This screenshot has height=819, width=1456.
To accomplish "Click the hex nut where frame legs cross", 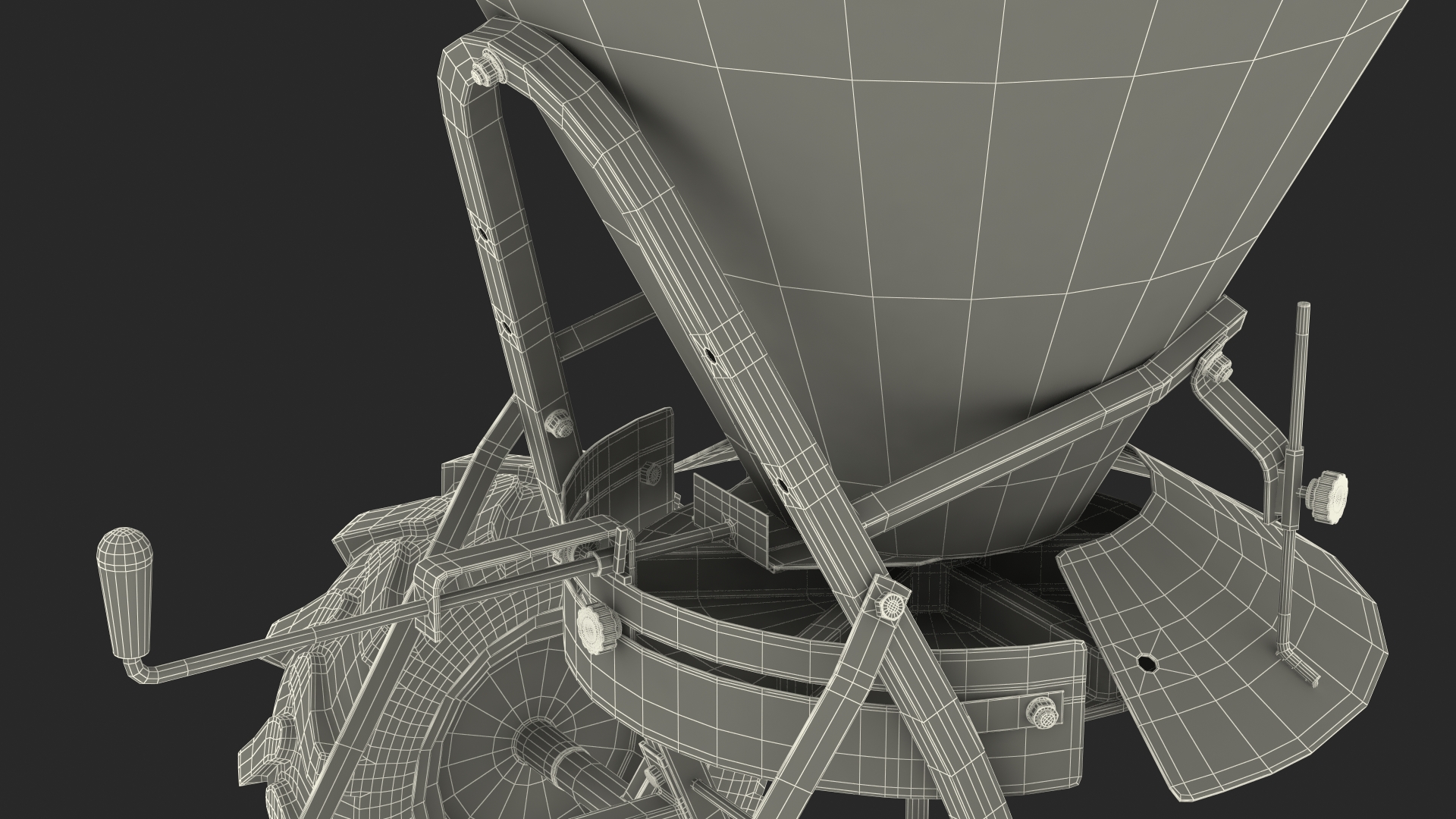I will pos(890,605).
